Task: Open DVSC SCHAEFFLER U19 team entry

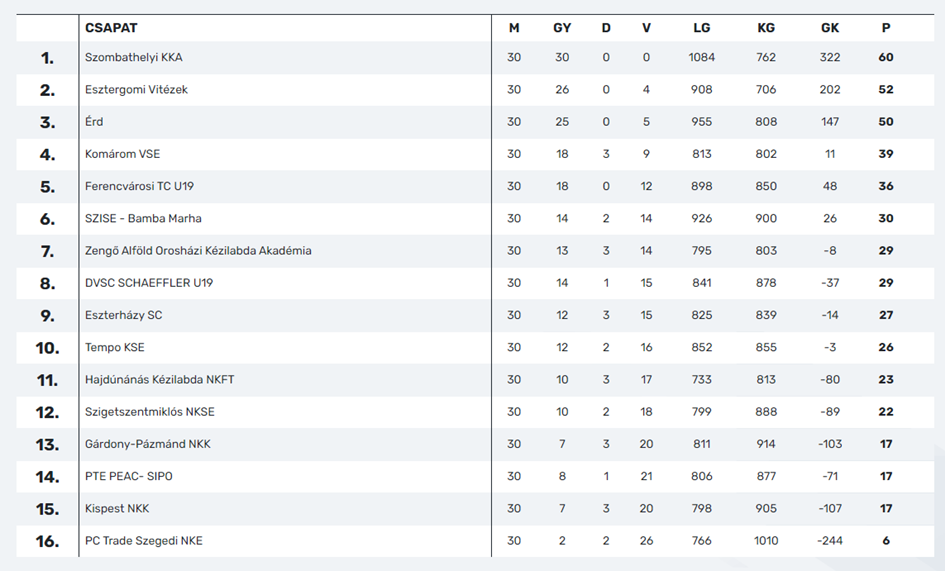Action: click(x=149, y=283)
